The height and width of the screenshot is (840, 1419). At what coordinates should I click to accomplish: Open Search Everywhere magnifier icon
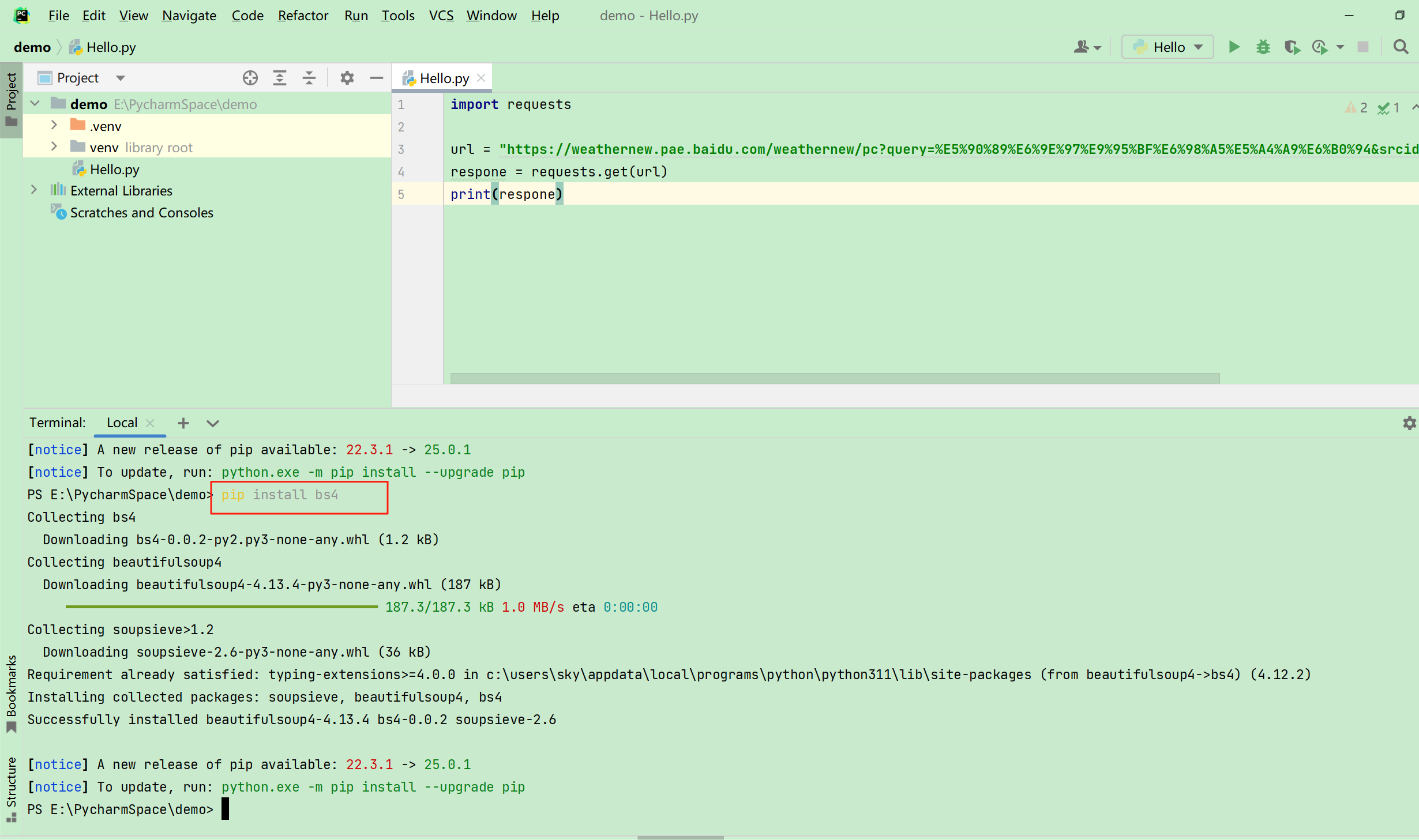click(1401, 47)
